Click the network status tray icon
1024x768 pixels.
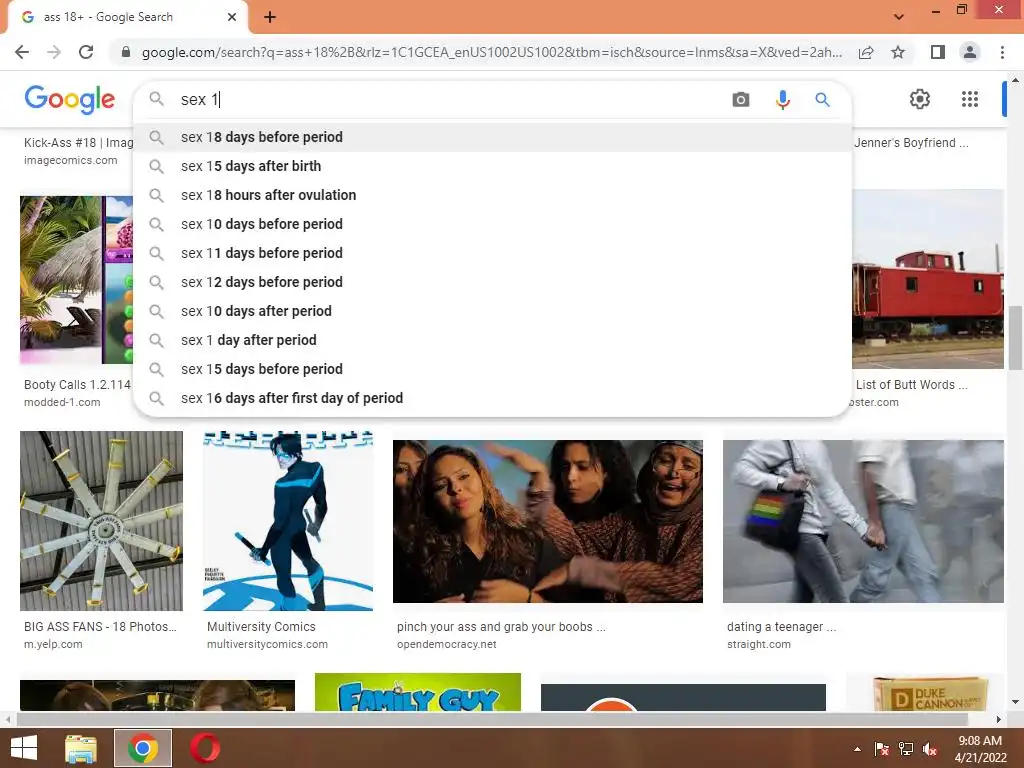[906, 749]
